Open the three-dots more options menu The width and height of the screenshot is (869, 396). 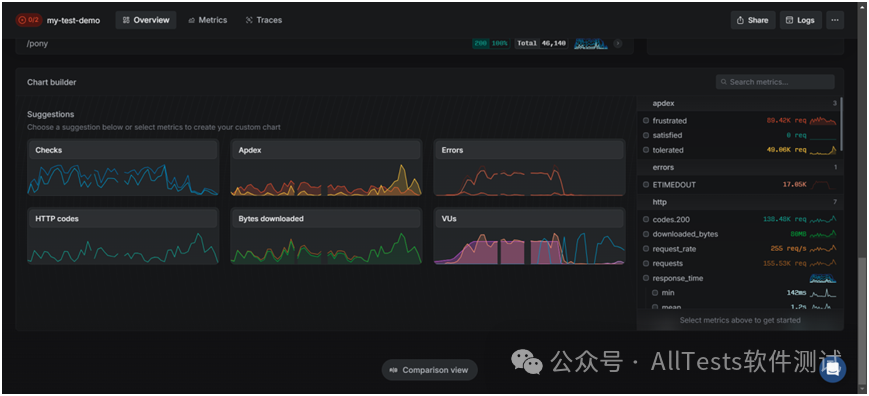(835, 20)
